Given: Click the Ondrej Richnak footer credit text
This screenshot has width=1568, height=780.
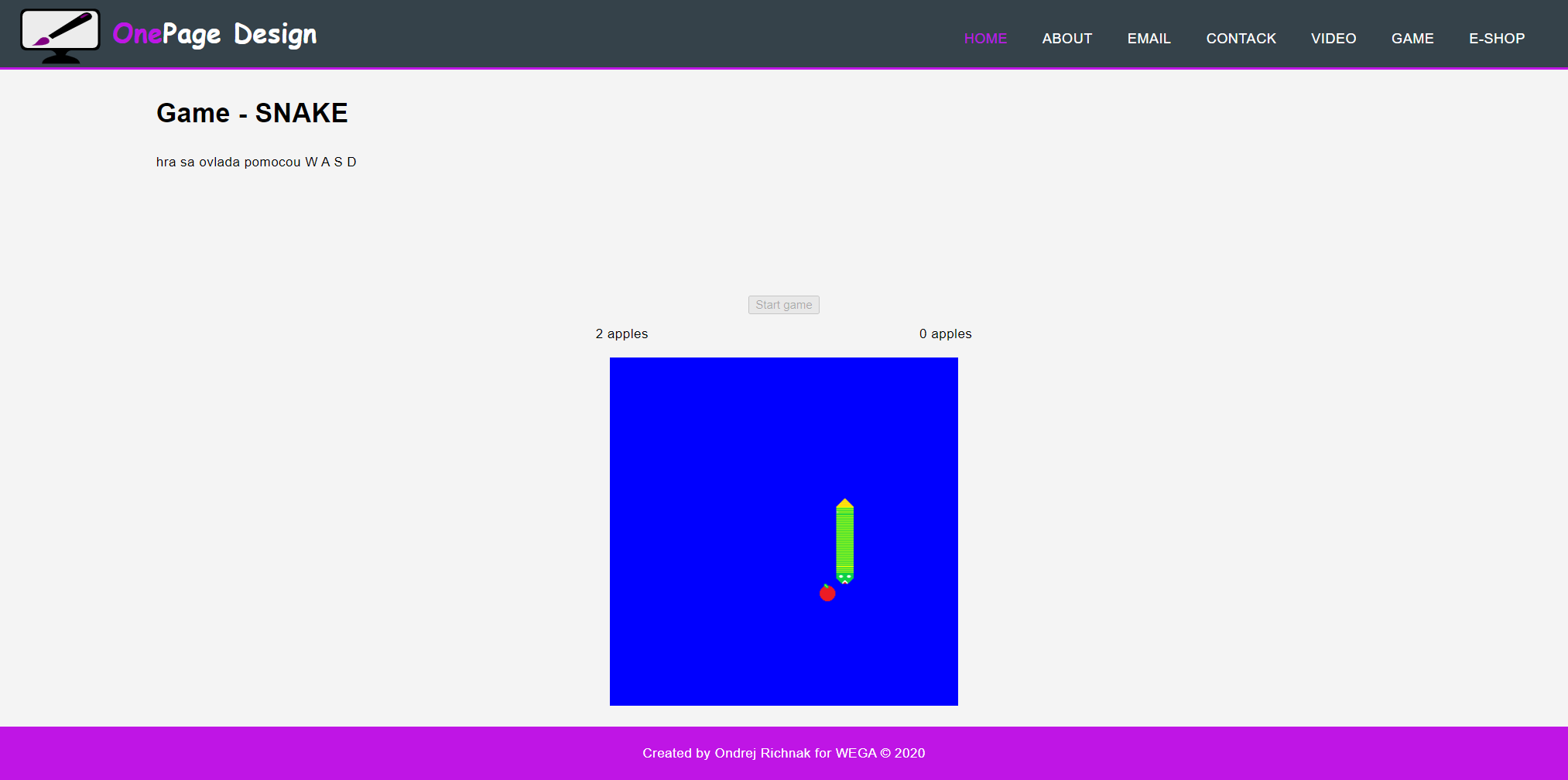Looking at the screenshot, I should pos(783,753).
